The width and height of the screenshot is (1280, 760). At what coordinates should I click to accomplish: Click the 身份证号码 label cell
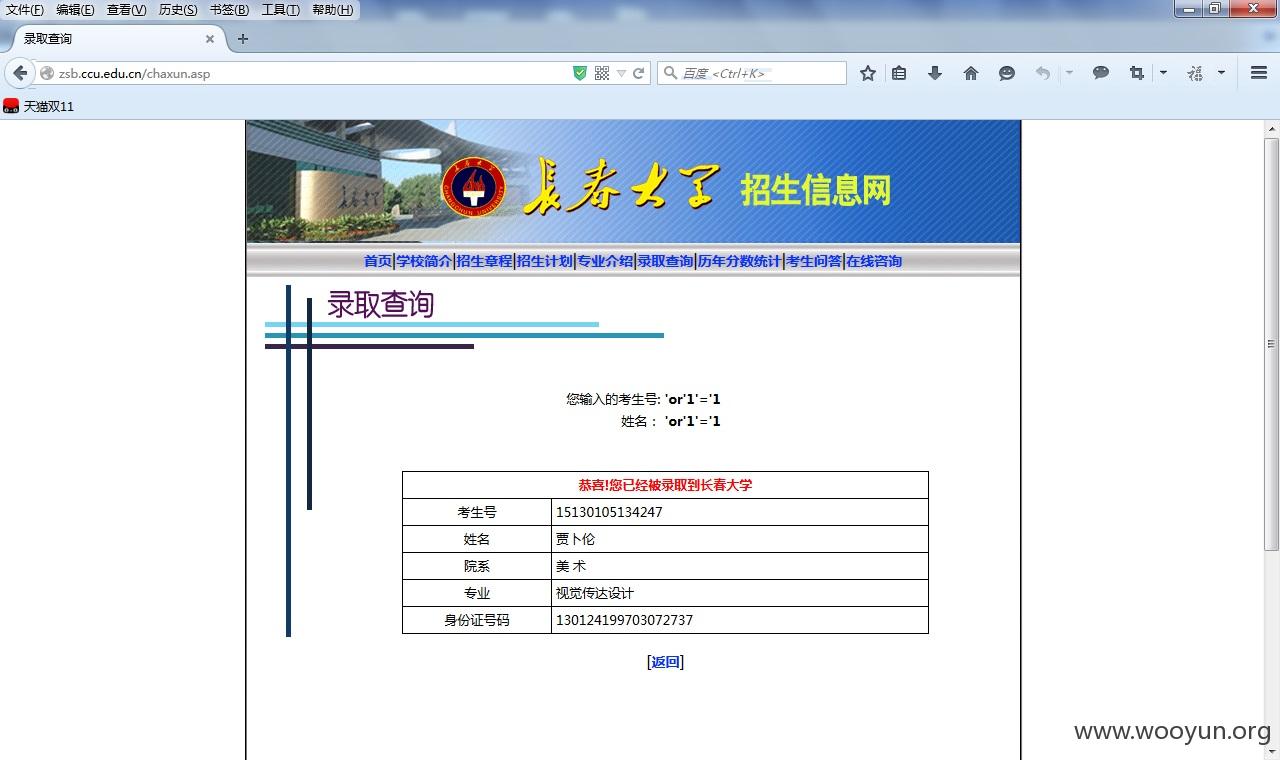(x=477, y=620)
